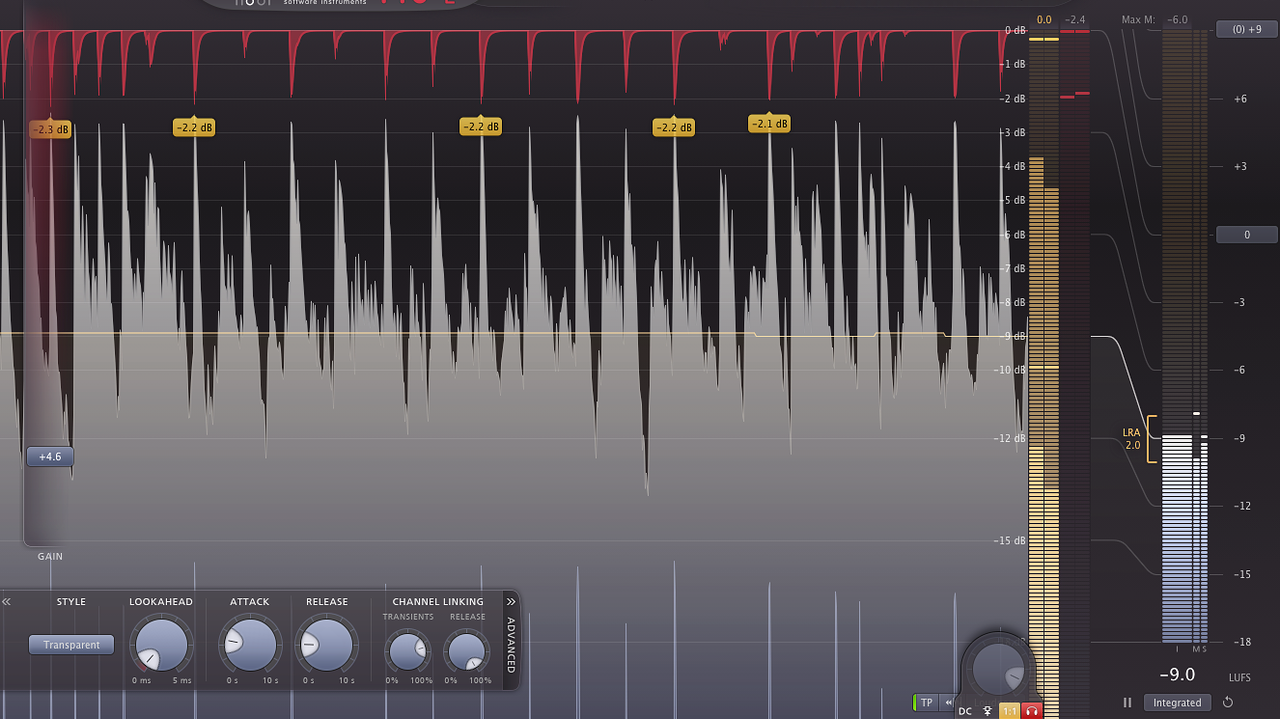Image resolution: width=1280 pixels, height=719 pixels.
Task: Click the +4.6 gain value label
Action: click(x=50, y=456)
